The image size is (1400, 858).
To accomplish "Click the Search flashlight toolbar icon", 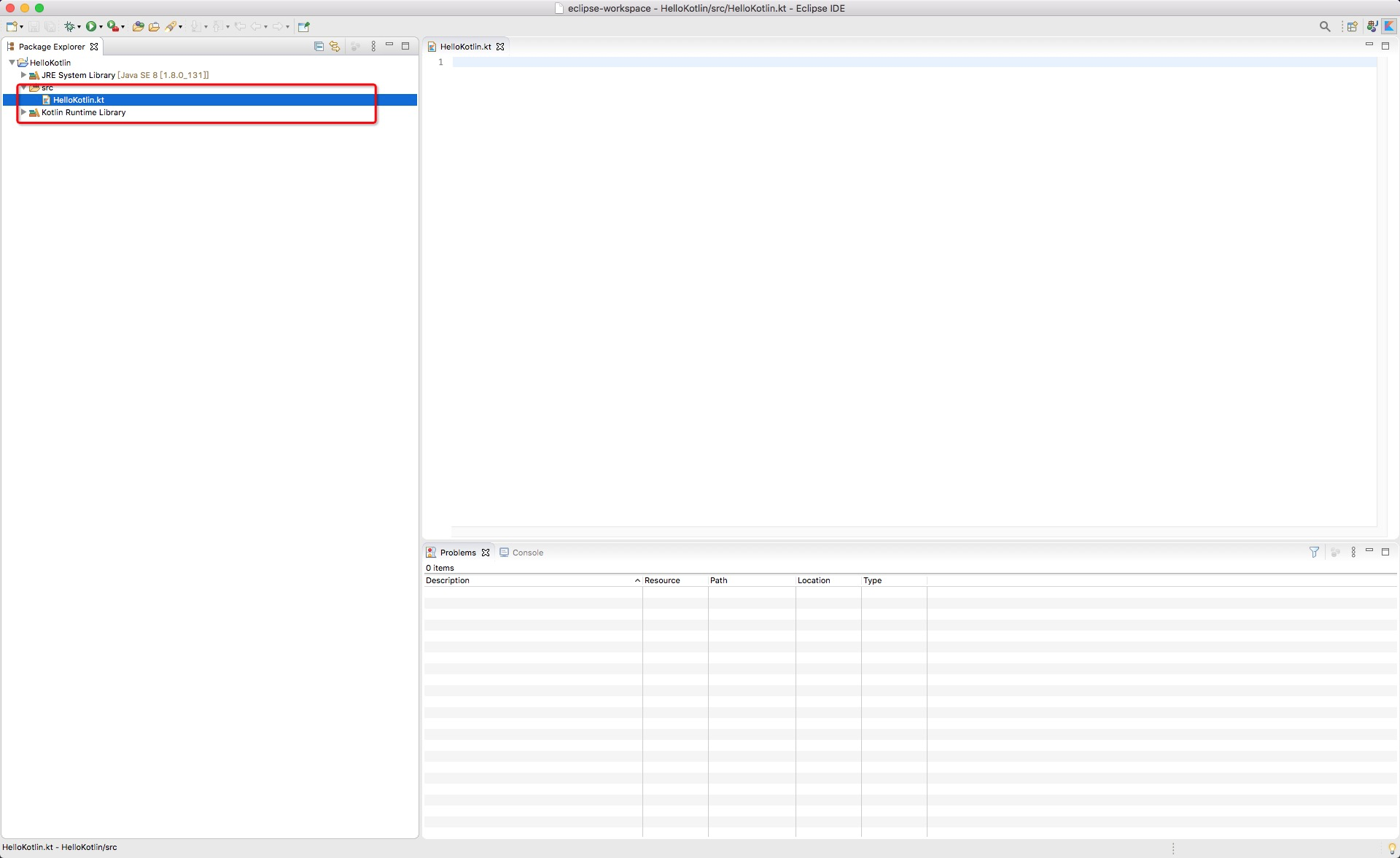I will 171,26.
